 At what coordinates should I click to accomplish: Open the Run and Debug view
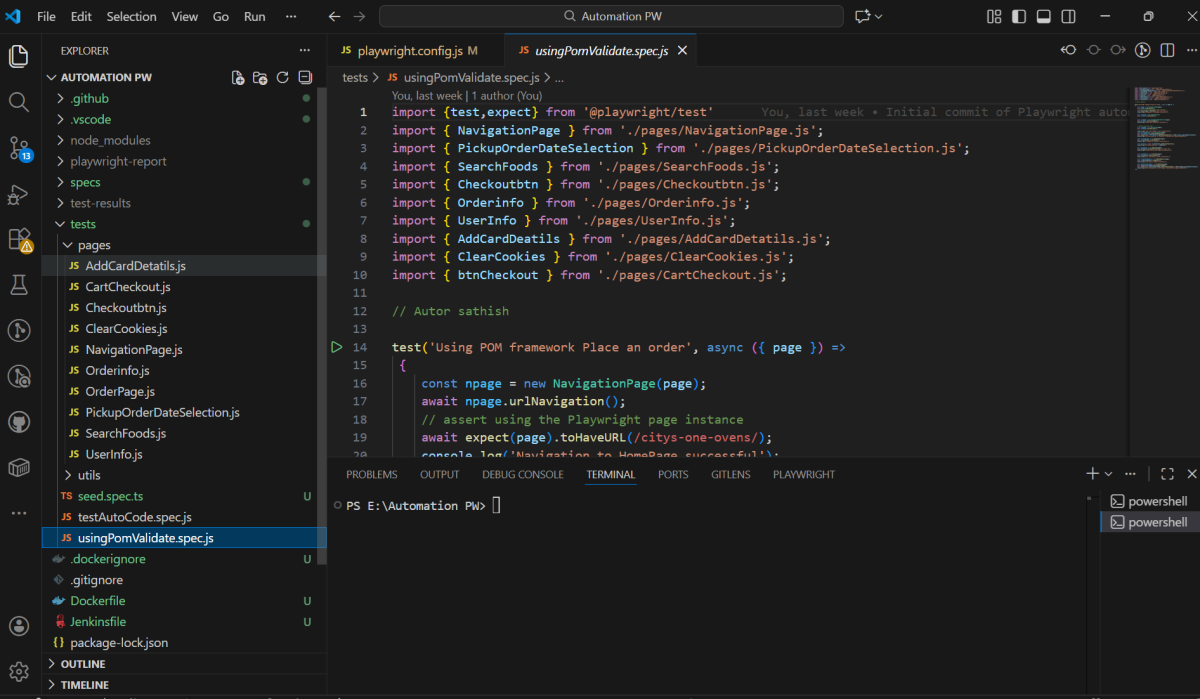pyautogui.click(x=19, y=194)
